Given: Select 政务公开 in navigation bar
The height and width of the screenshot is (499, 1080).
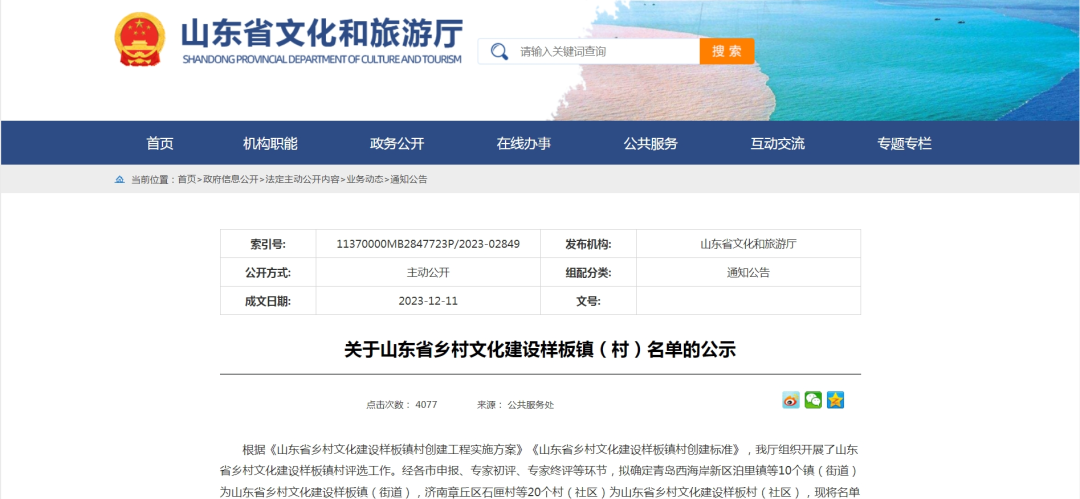Looking at the screenshot, I should point(397,143).
